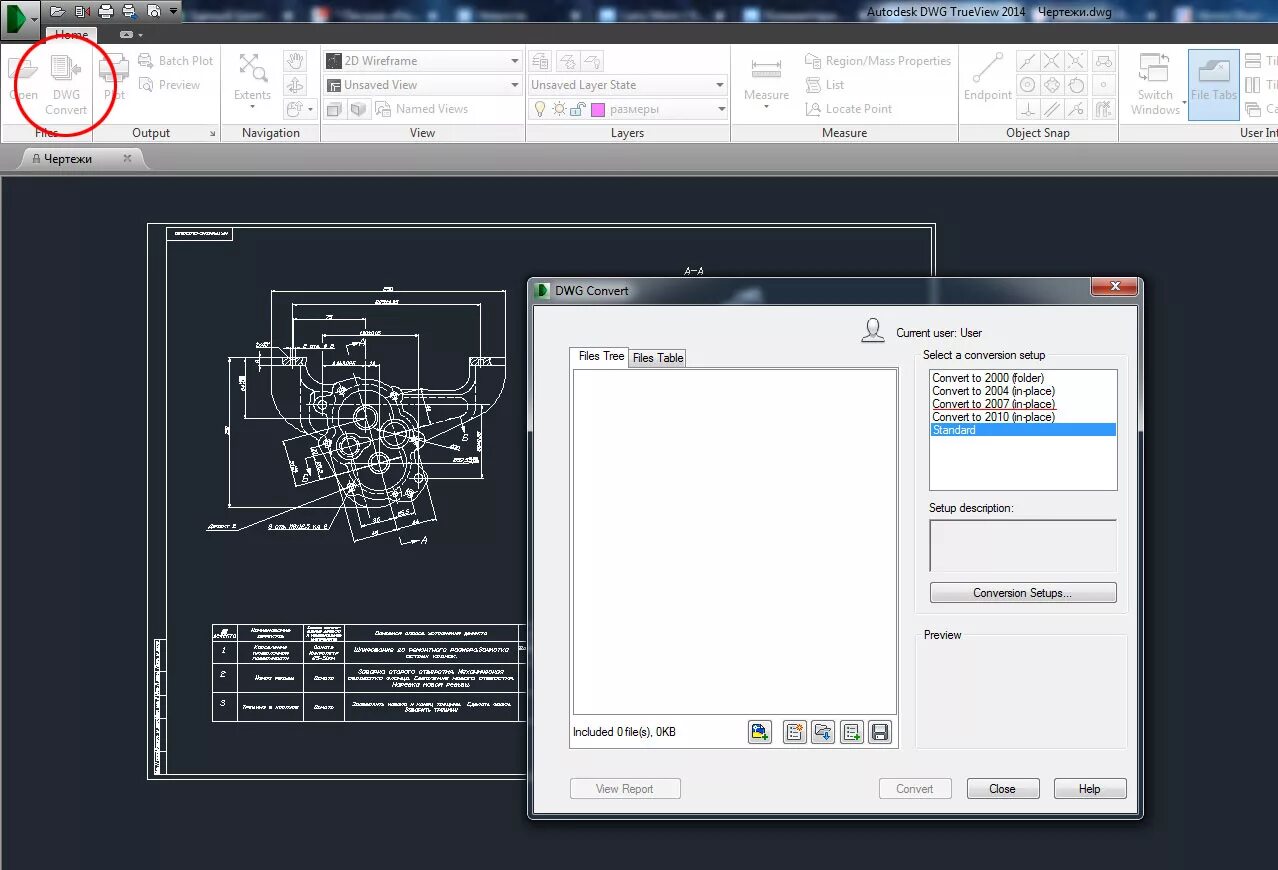Select Convert to 2000 (folder) setup
This screenshot has width=1278, height=870.
point(988,378)
